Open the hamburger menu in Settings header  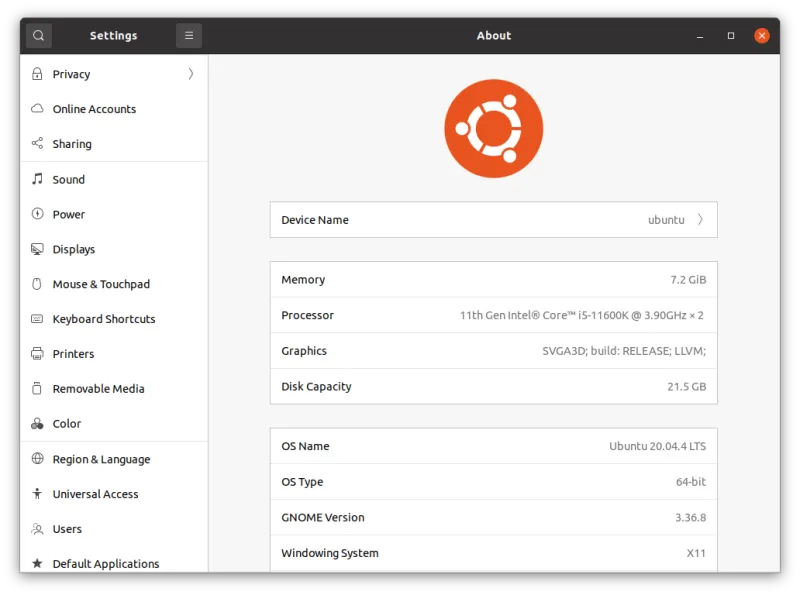coord(188,36)
